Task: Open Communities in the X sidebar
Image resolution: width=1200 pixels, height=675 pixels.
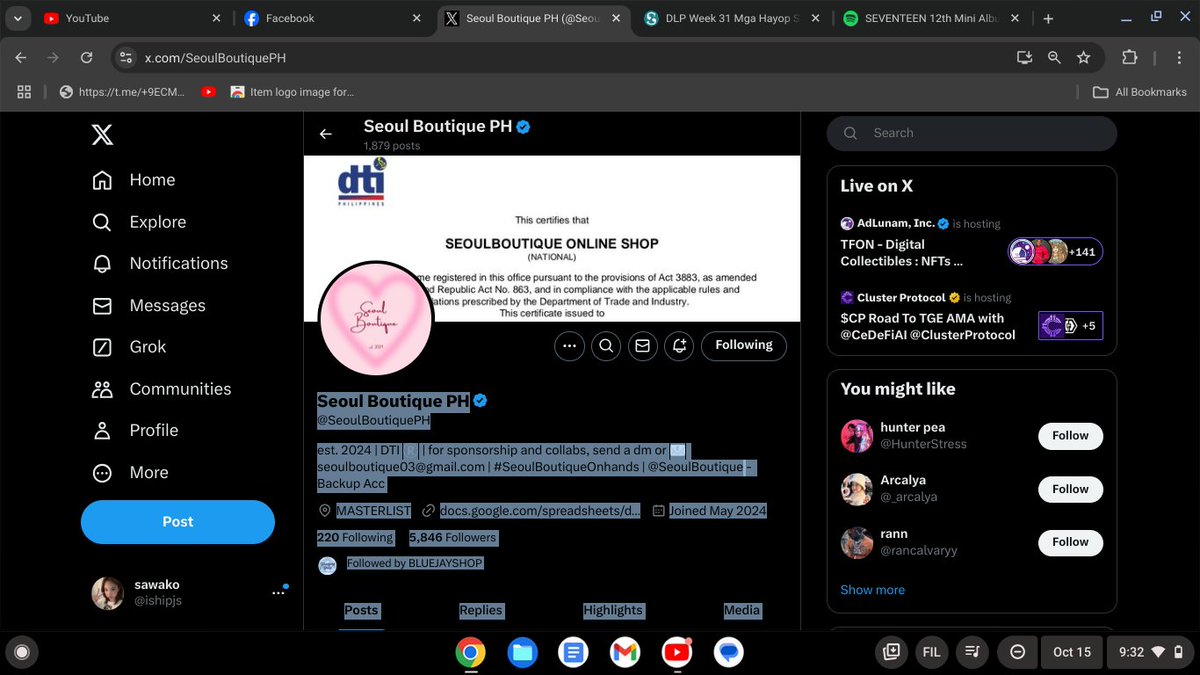Action: (x=160, y=389)
